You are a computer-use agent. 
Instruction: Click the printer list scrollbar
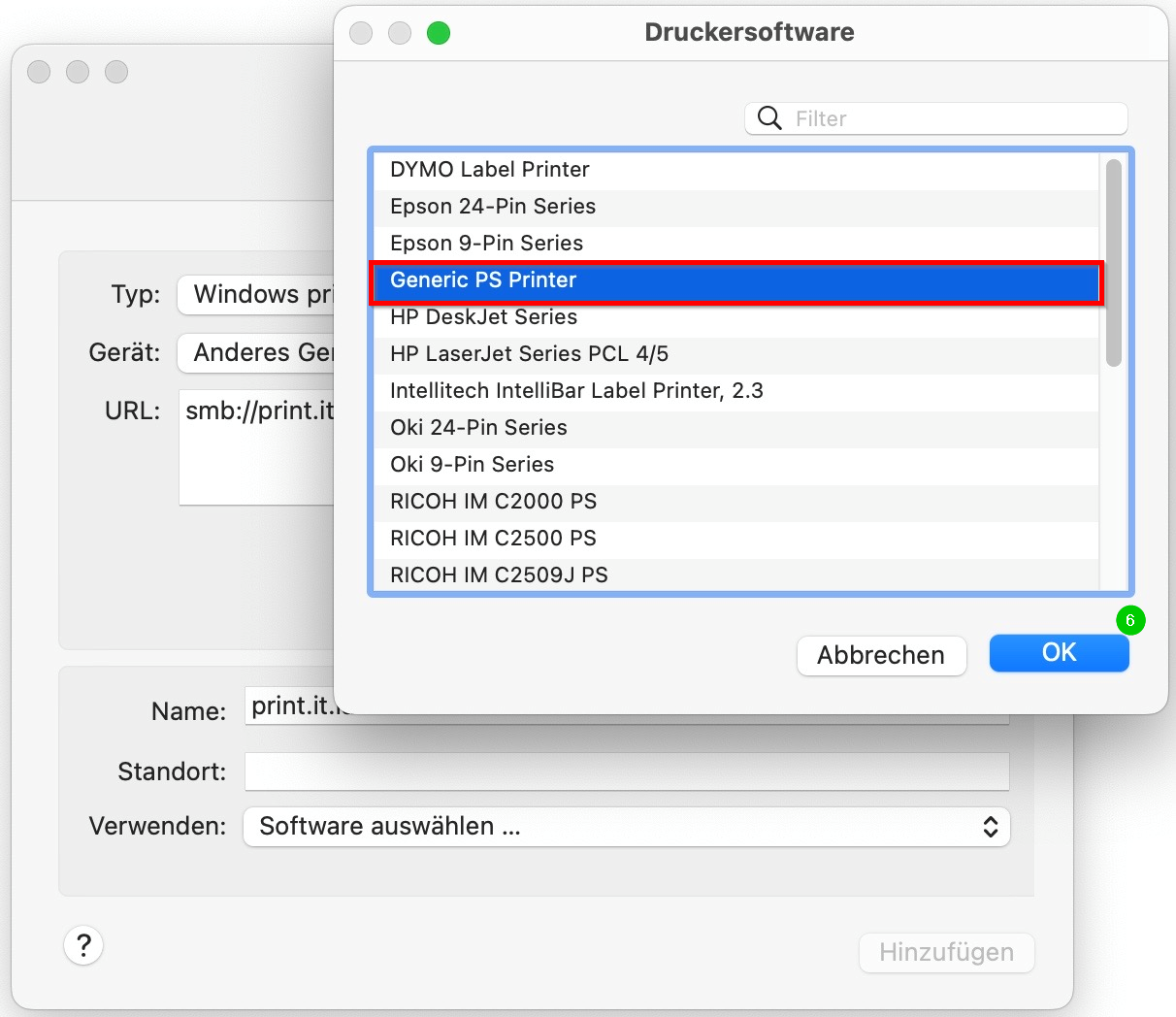click(x=1113, y=262)
